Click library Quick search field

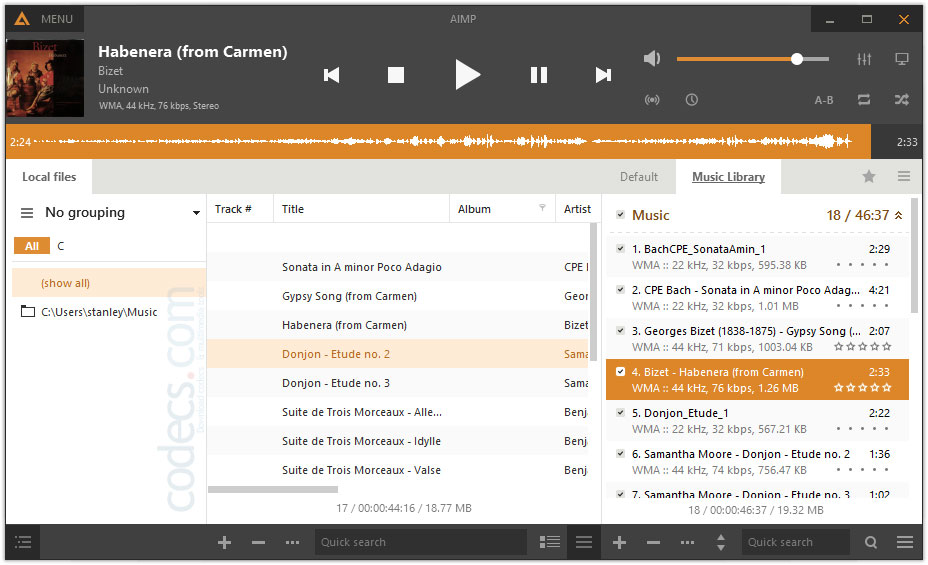[420, 542]
